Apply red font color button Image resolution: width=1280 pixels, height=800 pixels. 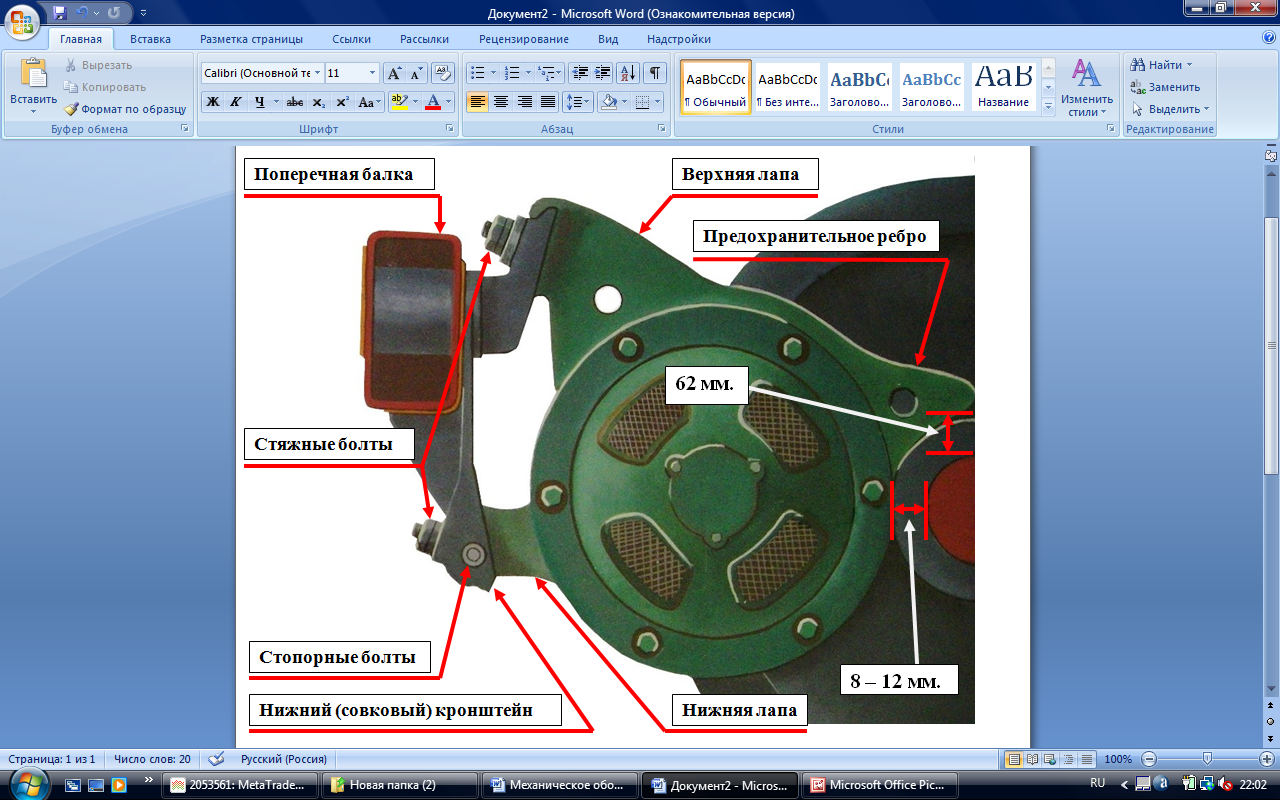pyautogui.click(x=433, y=102)
